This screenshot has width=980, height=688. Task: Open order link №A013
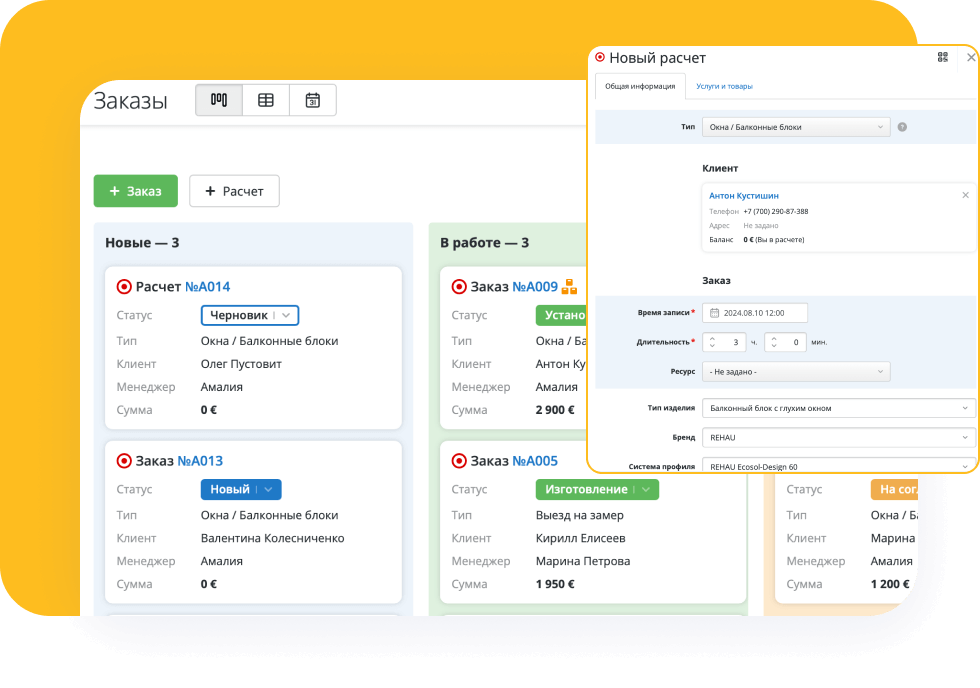point(200,461)
